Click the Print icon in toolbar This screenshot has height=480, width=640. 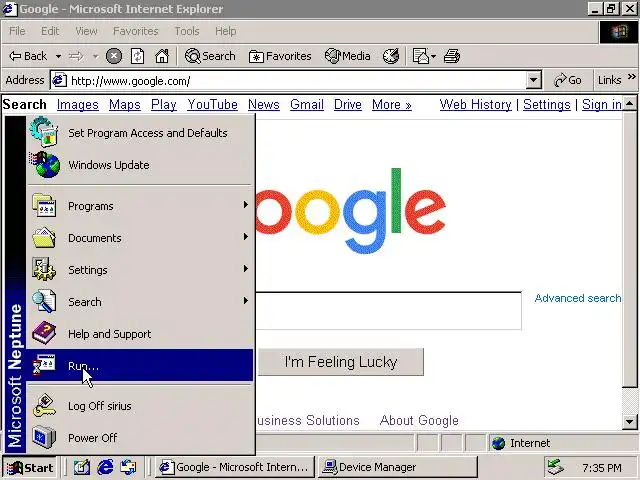point(452,56)
